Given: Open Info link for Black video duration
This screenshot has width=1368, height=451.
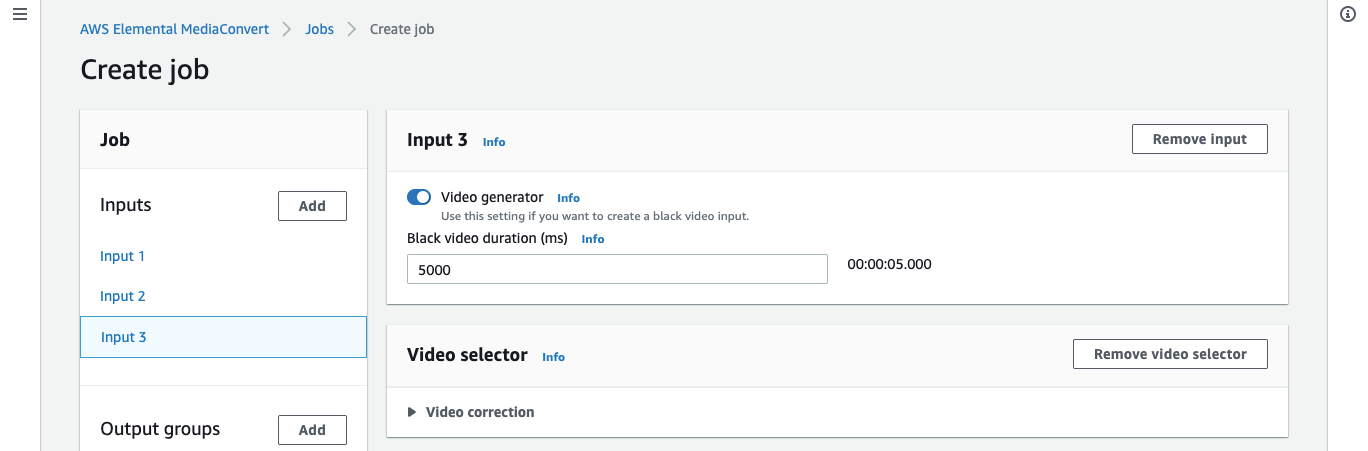Looking at the screenshot, I should tap(593, 239).
